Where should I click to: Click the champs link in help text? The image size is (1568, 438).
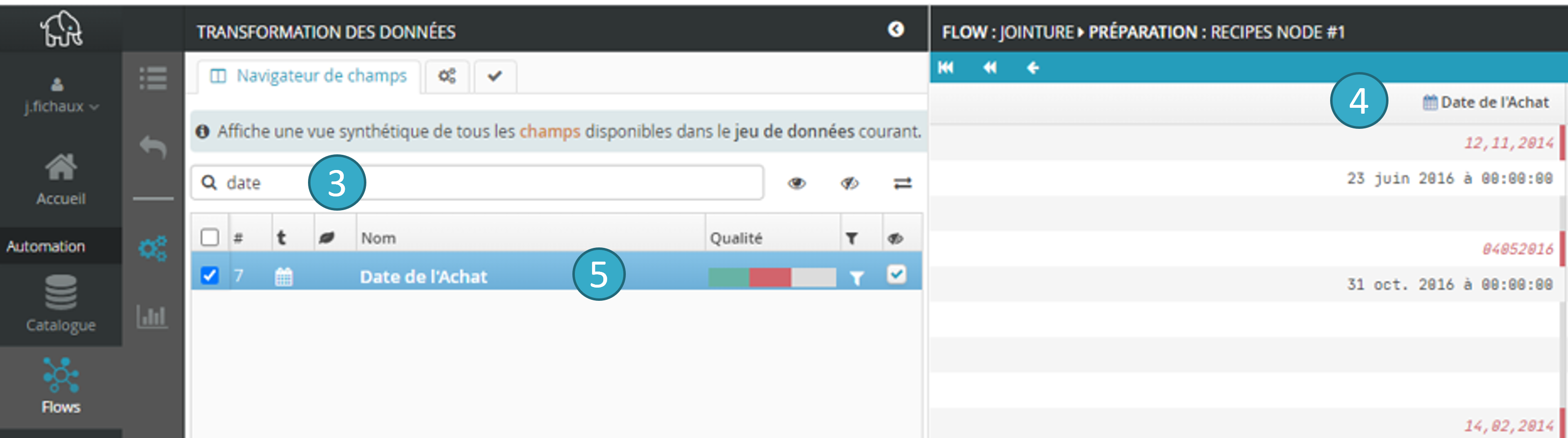(550, 131)
